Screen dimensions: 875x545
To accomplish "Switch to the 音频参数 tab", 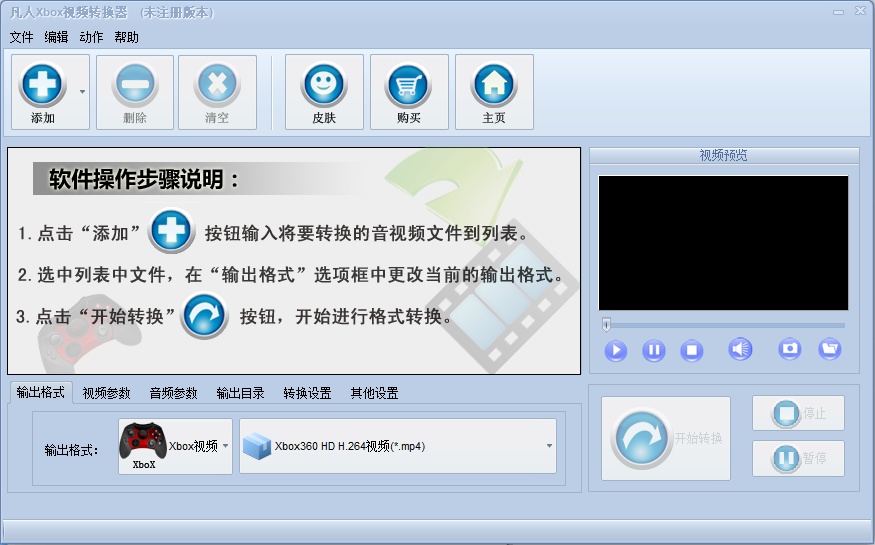I will [174, 393].
